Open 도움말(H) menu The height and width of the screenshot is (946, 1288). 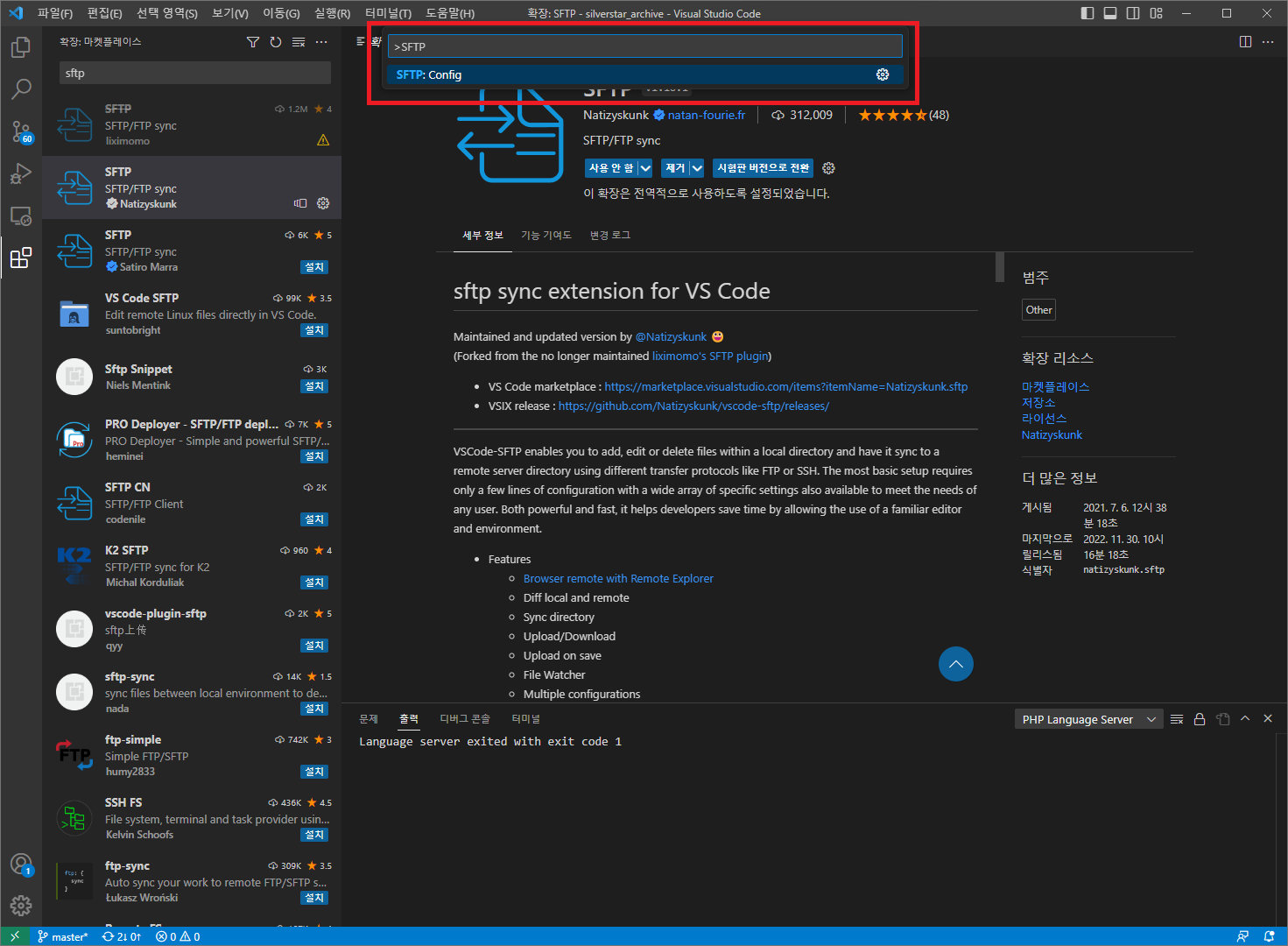[x=450, y=13]
